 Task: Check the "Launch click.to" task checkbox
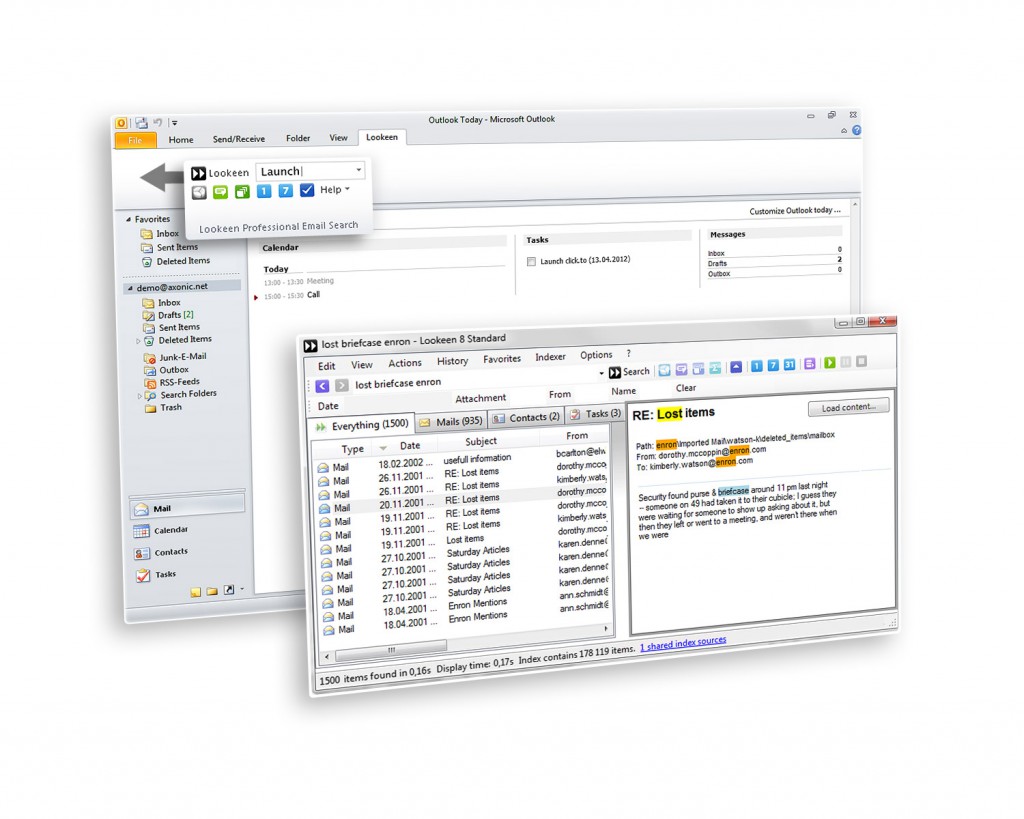point(531,261)
